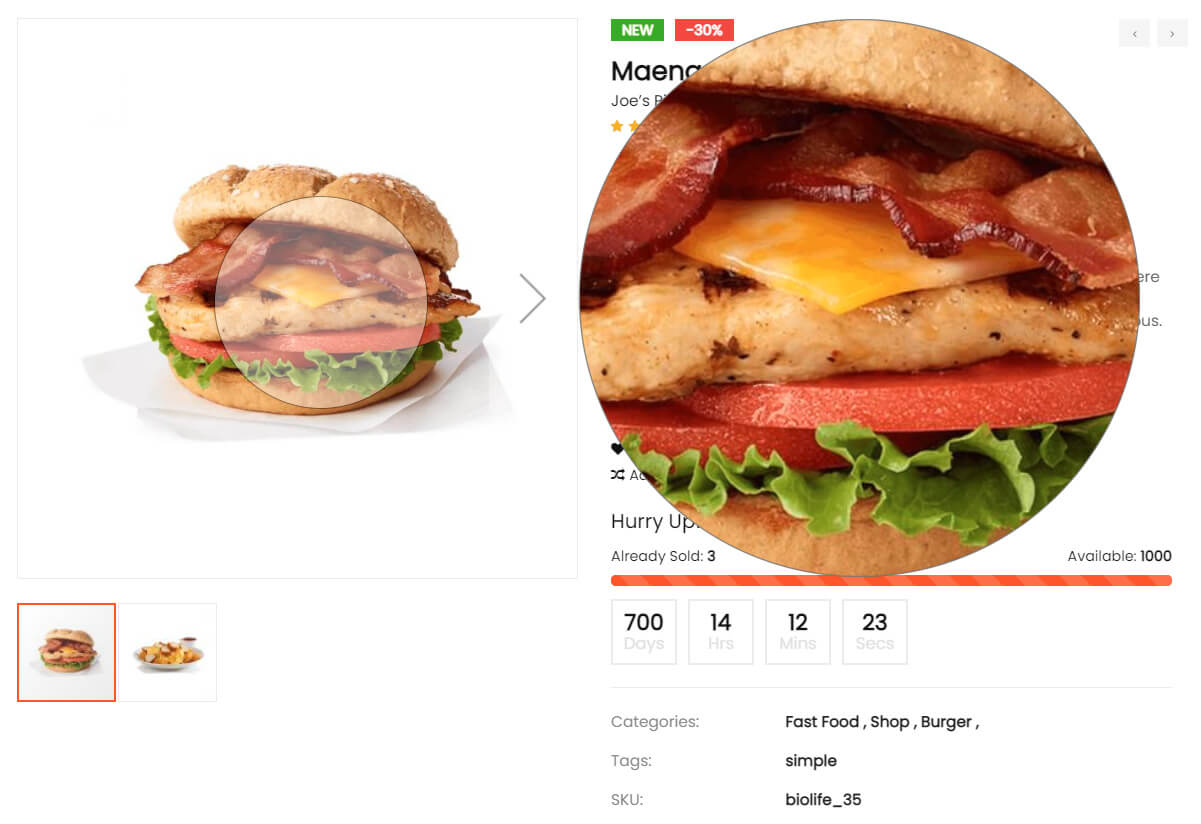Click the 700 Days countdown box
Image resolution: width=1201 pixels, height=824 pixels.
click(644, 632)
